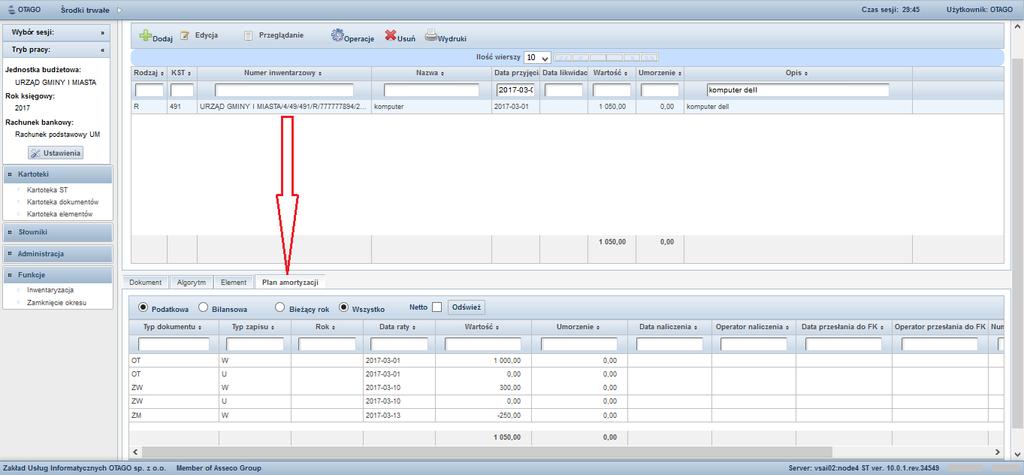Select the Wszystko radio button

tap(344, 307)
